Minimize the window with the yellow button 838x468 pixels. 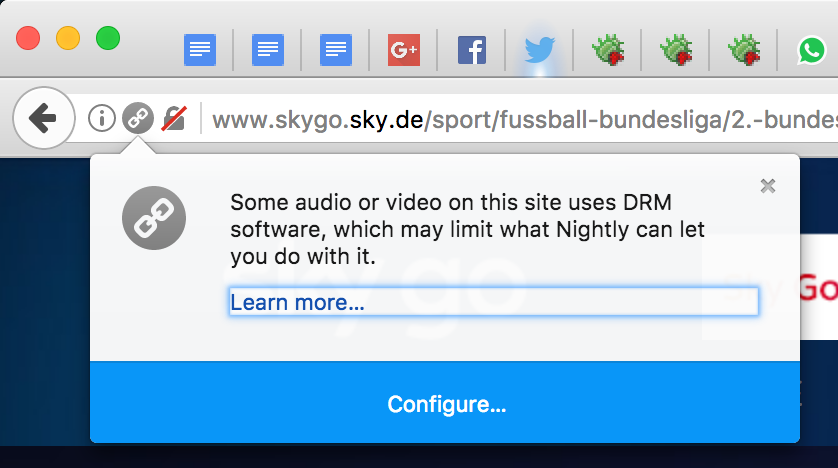(x=68, y=39)
